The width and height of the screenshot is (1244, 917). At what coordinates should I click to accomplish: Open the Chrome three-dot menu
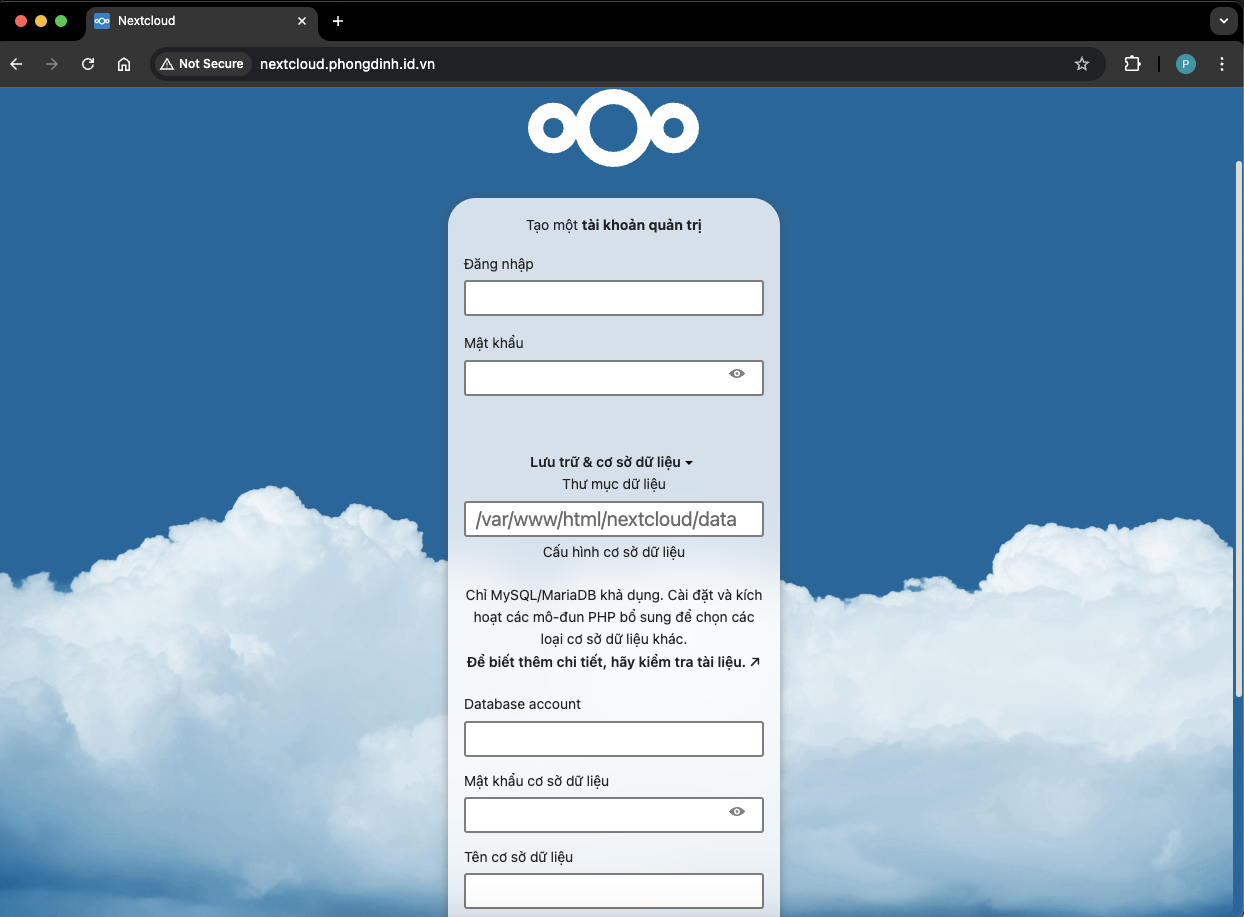coord(1222,64)
